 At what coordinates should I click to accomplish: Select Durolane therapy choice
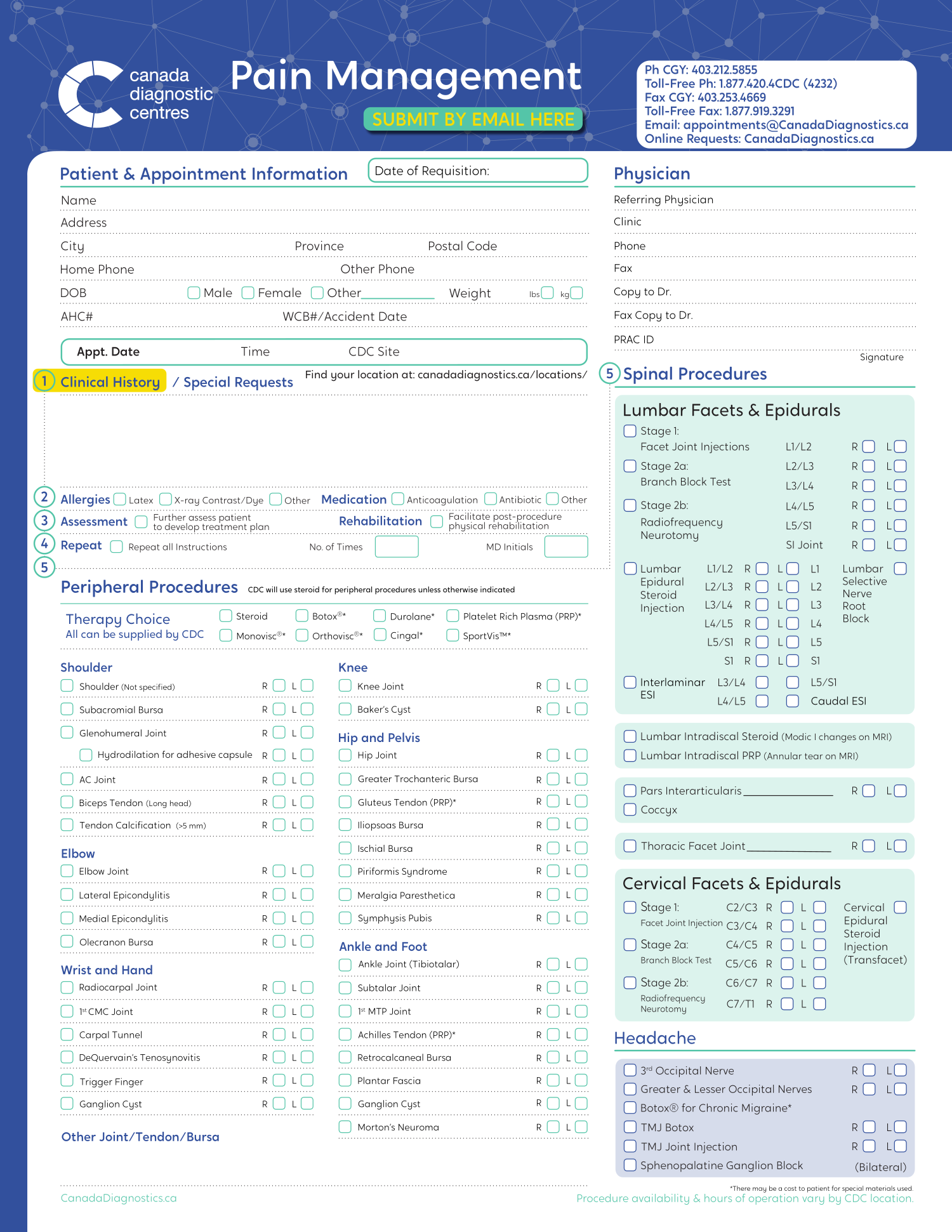[380, 616]
